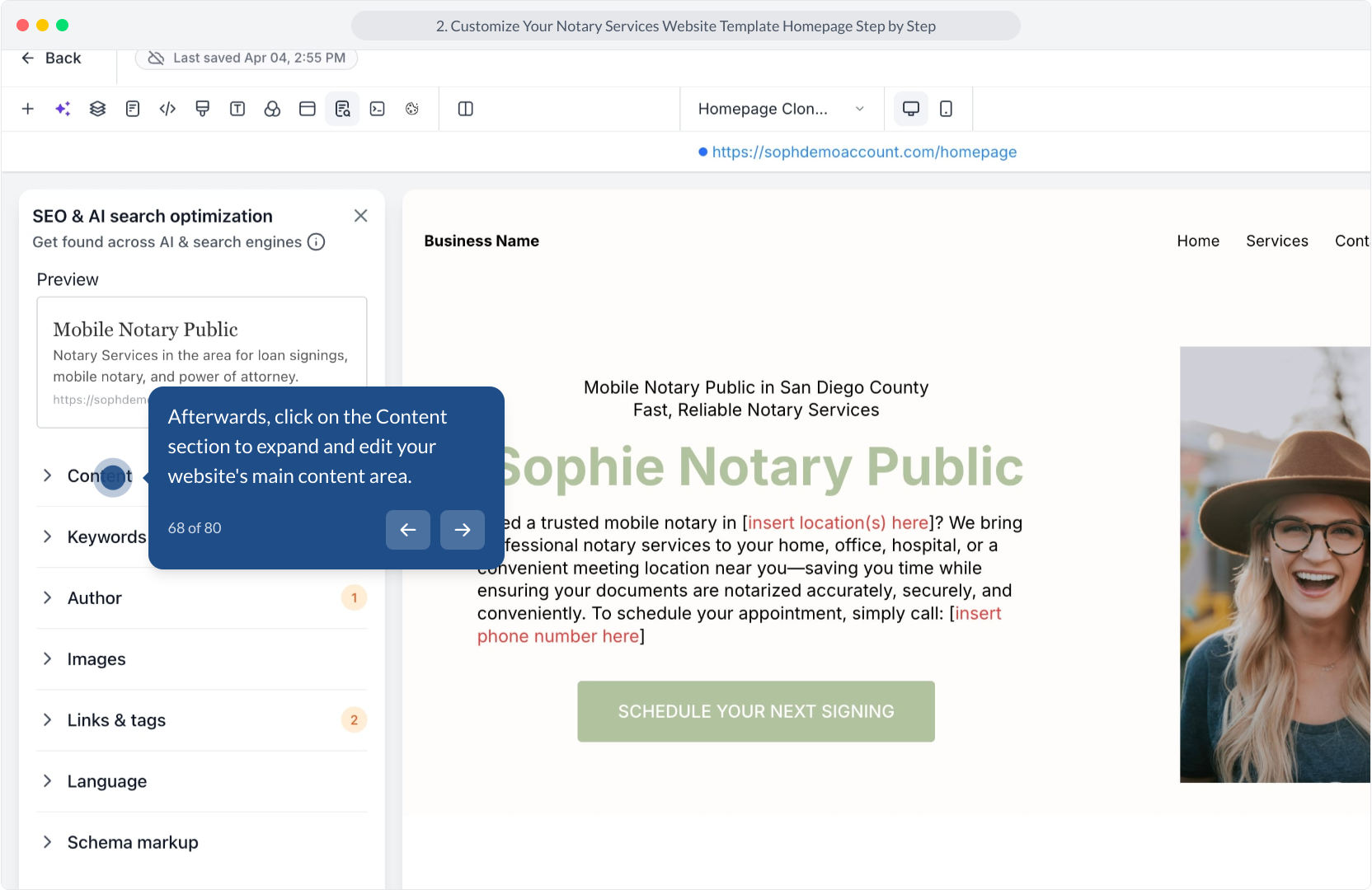Click the Back button
Screen dimensions: 1372x890
pos(51,58)
